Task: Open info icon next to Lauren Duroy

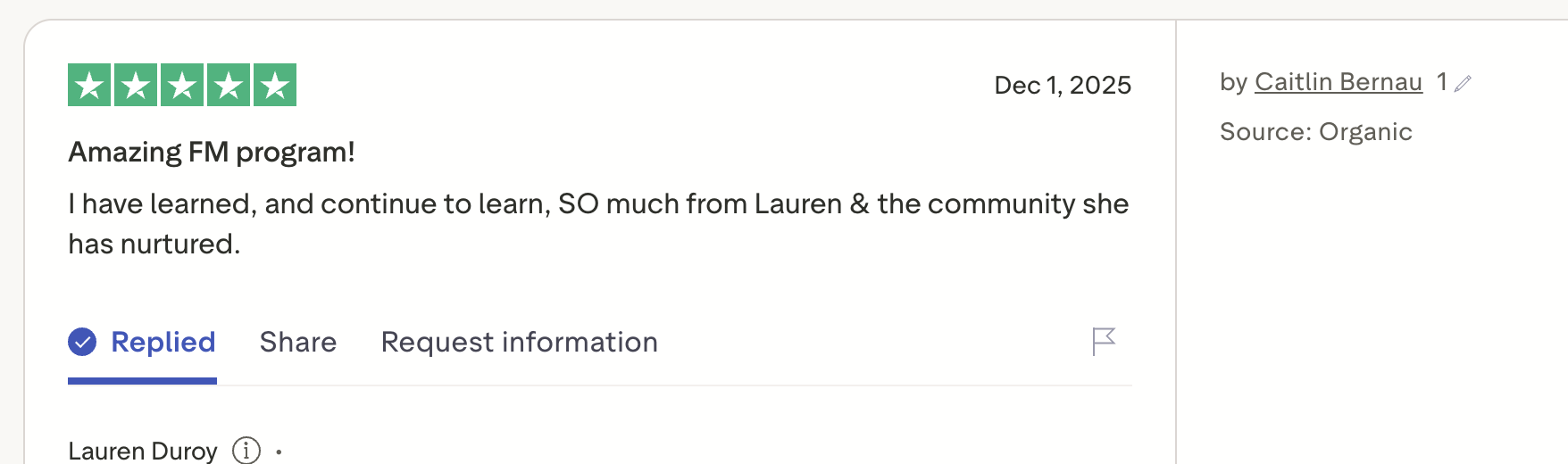Action: [246, 451]
